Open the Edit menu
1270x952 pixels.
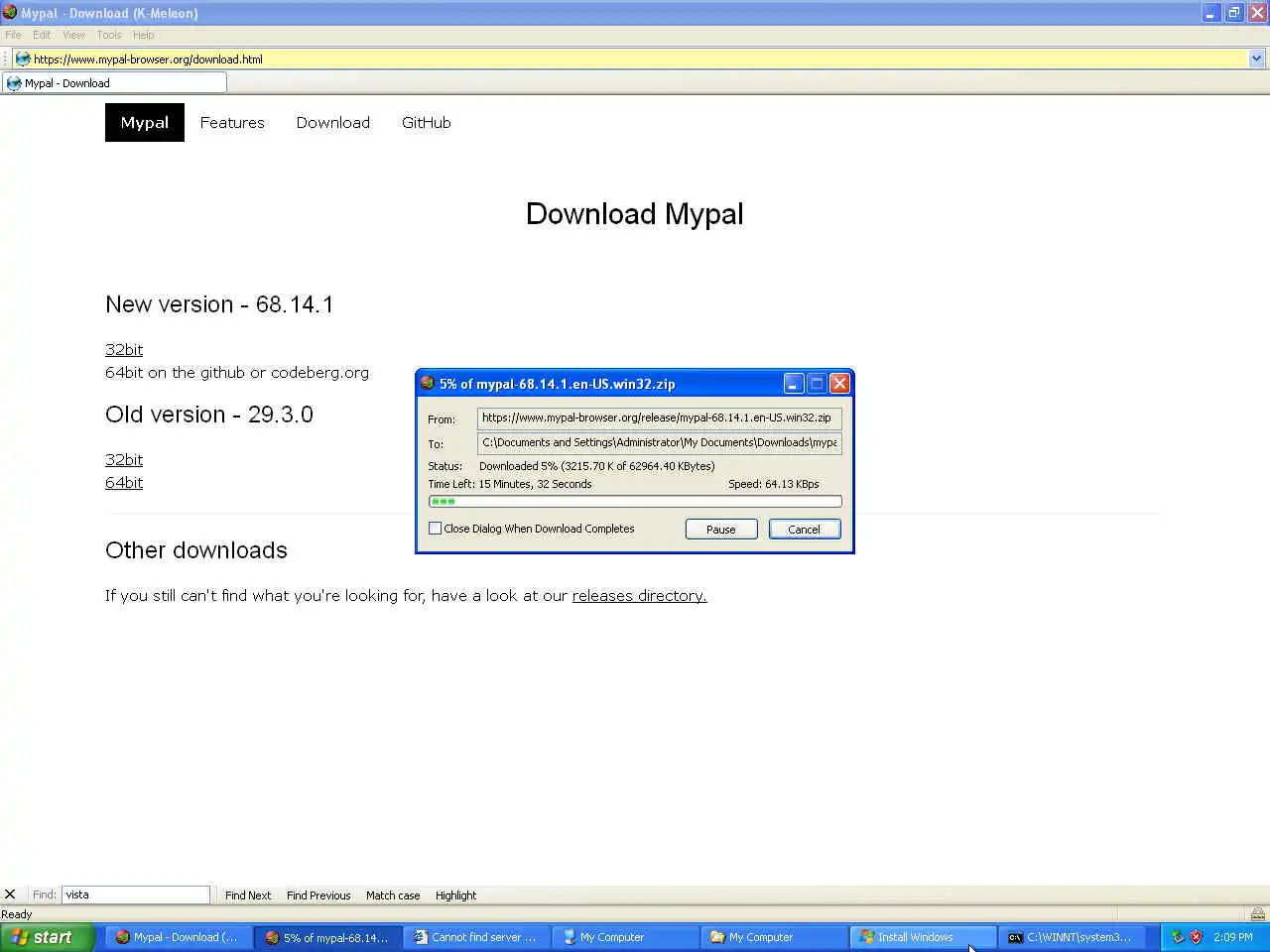point(42,35)
